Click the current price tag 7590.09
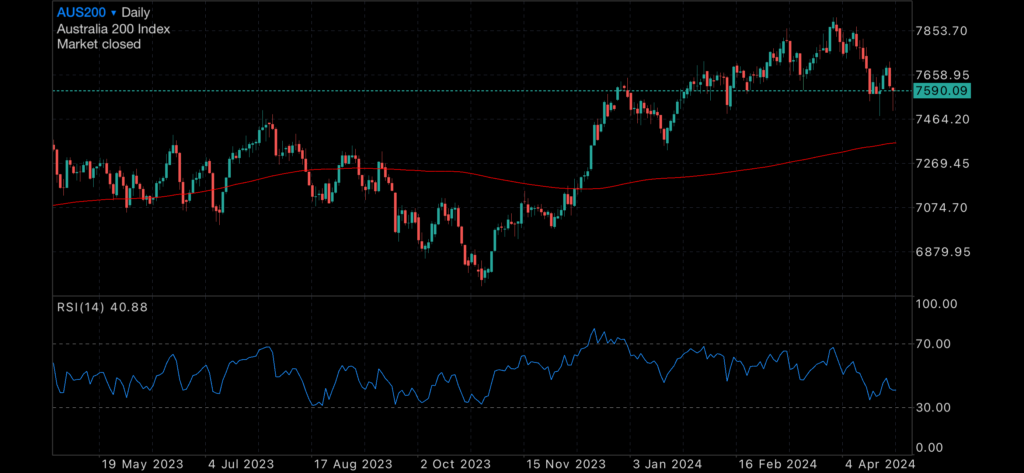This screenshot has width=1024, height=473. click(942, 91)
